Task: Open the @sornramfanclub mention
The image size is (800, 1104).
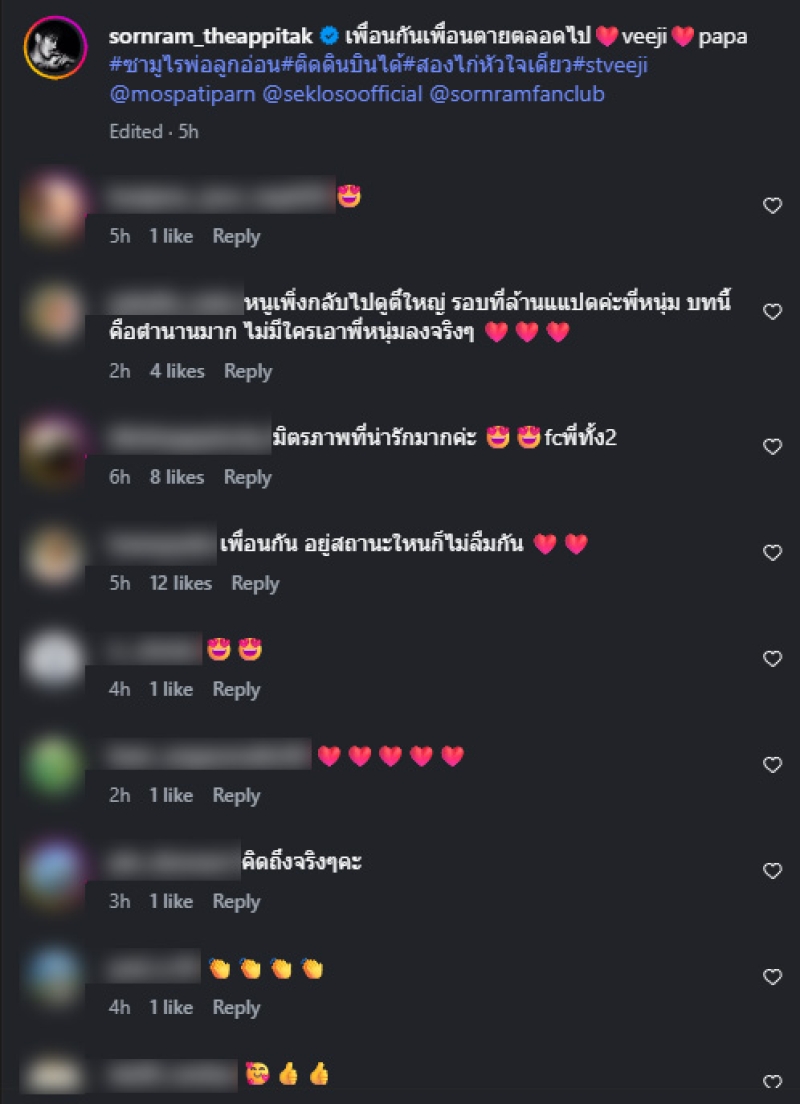Action: (x=517, y=94)
